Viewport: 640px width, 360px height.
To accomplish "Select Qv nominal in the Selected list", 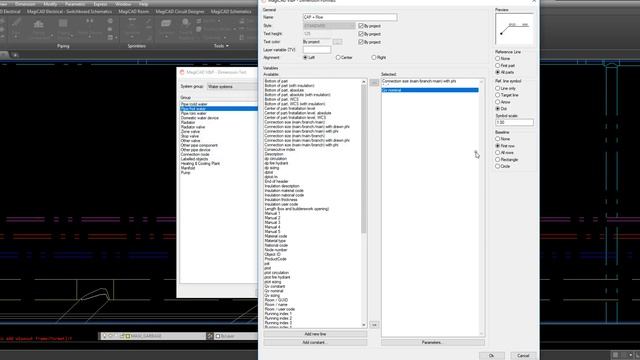I will pyautogui.click(x=430, y=90).
